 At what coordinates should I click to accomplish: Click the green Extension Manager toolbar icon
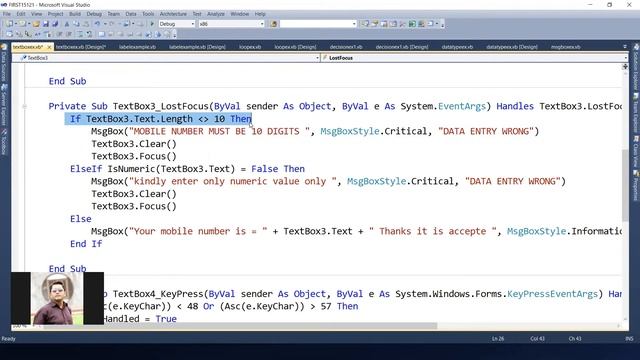(x=412, y=24)
